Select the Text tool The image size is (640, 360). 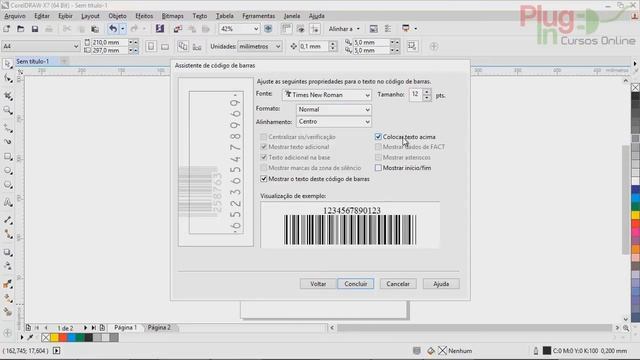click(8, 202)
